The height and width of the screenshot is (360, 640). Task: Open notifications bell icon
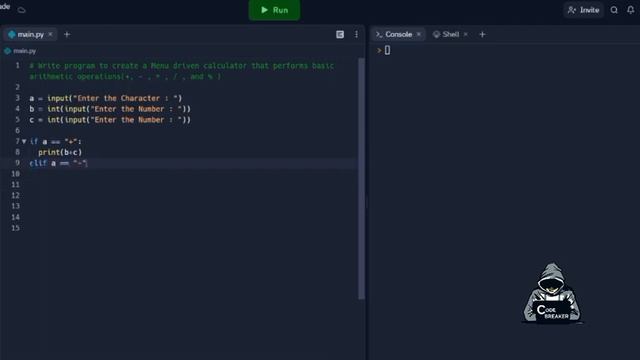(631, 10)
